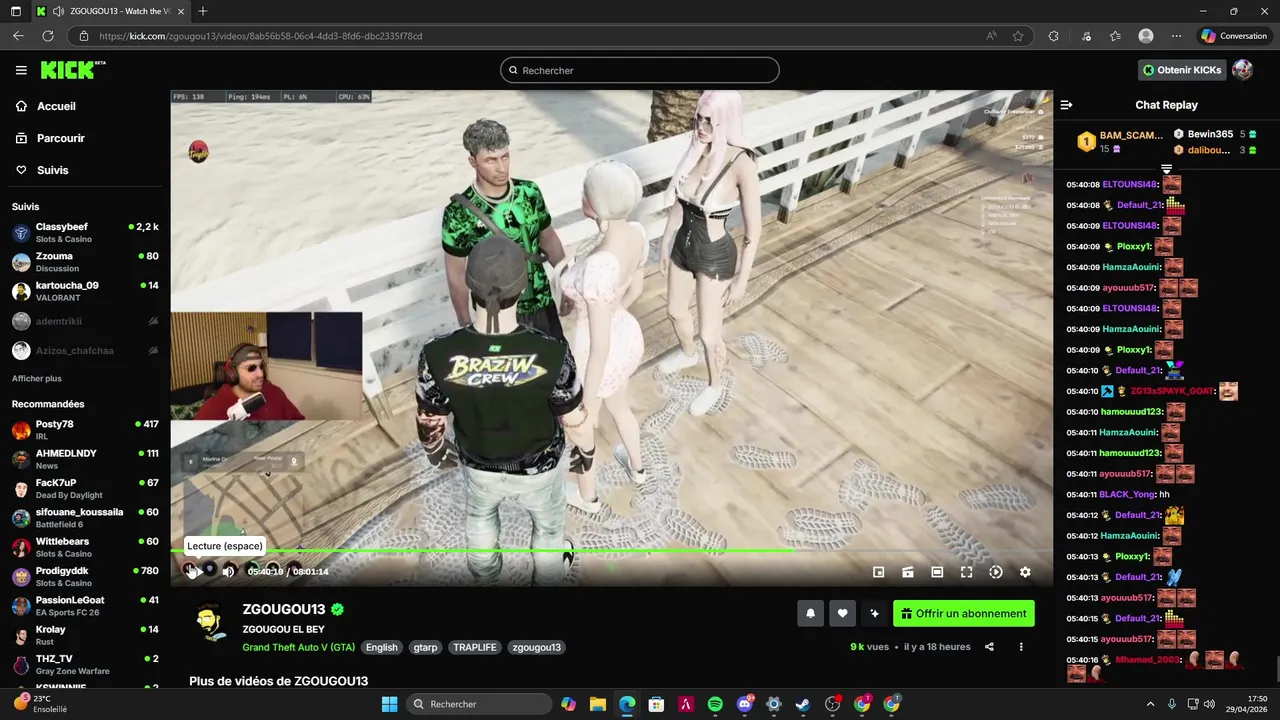Open AHMEDLNDY recommended channel

click(85, 459)
